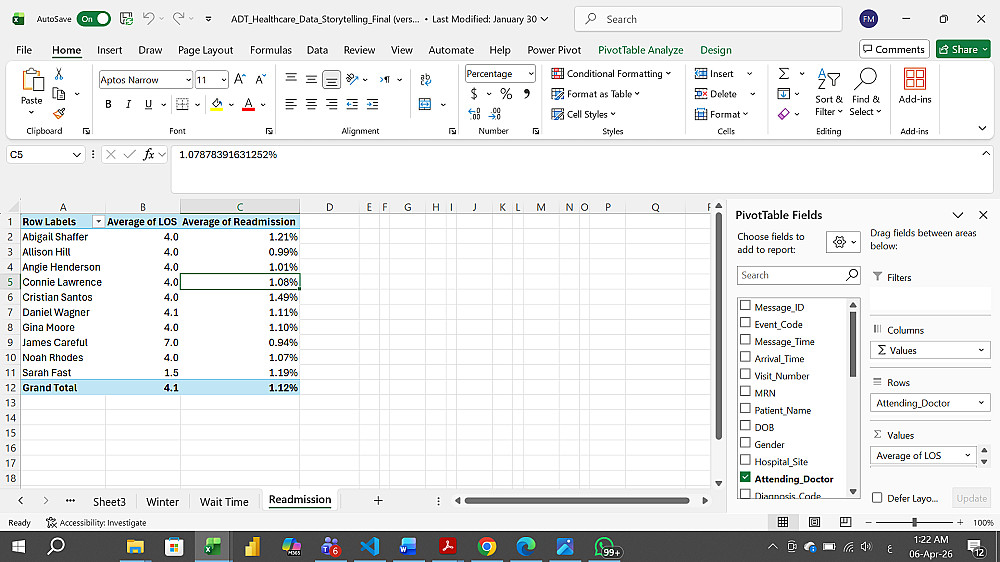
Task: Click Increase Indent icon
Action: tap(372, 104)
